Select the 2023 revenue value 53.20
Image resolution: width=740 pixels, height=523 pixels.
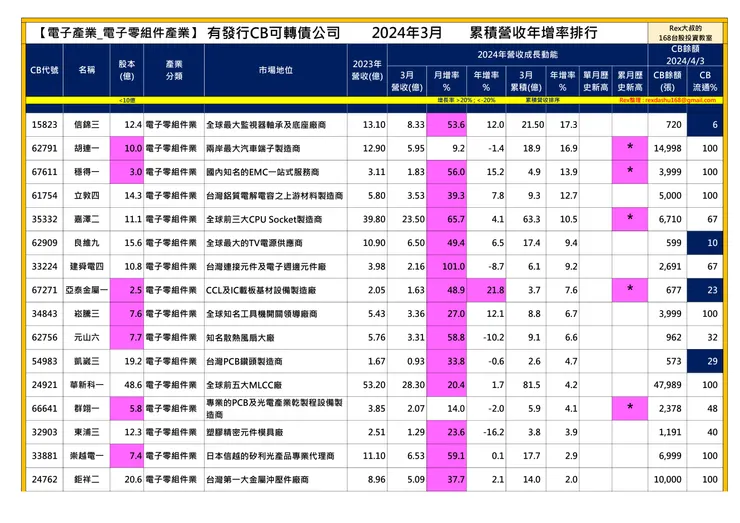pyautogui.click(x=374, y=385)
